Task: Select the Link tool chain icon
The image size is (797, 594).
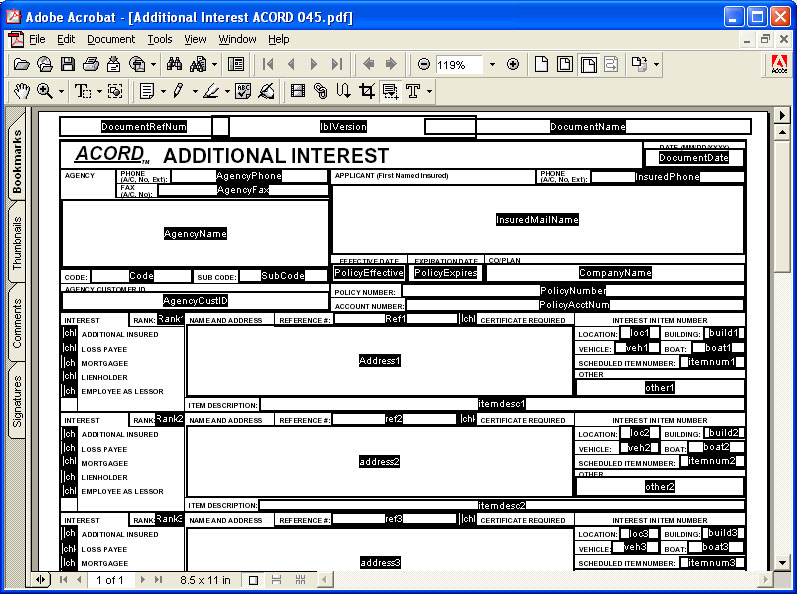Action: pos(320,91)
